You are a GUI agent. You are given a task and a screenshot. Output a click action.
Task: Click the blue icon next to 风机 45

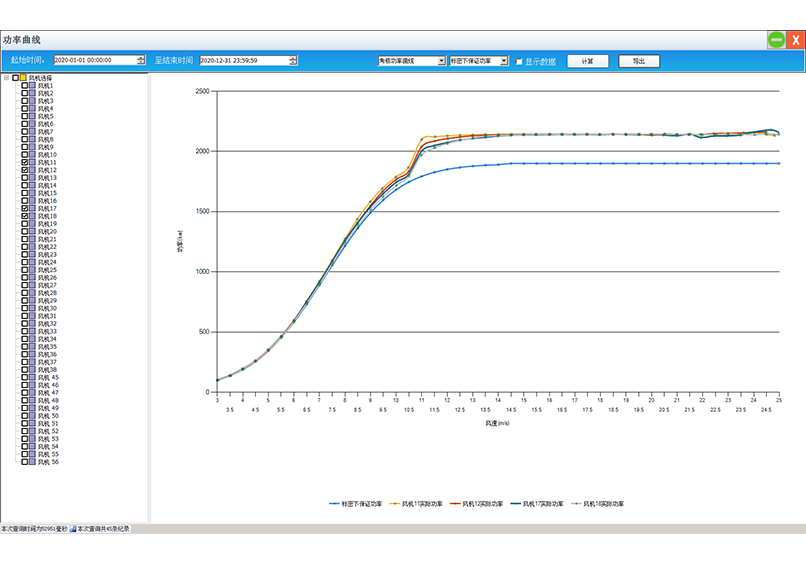click(32, 377)
